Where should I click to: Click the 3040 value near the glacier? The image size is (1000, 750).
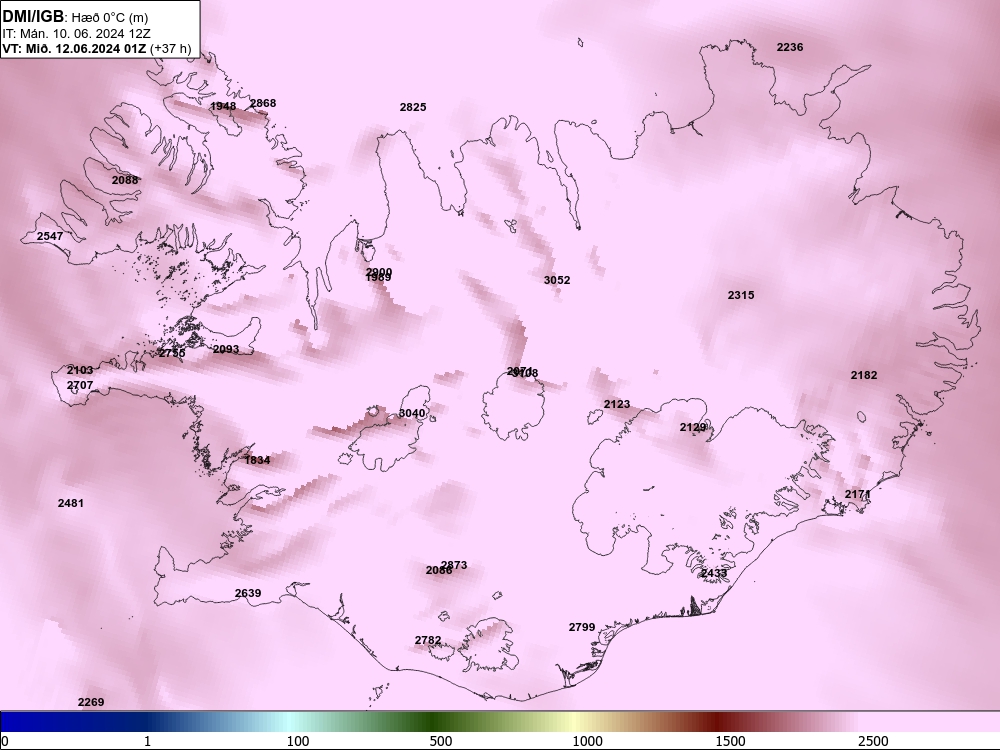411,413
